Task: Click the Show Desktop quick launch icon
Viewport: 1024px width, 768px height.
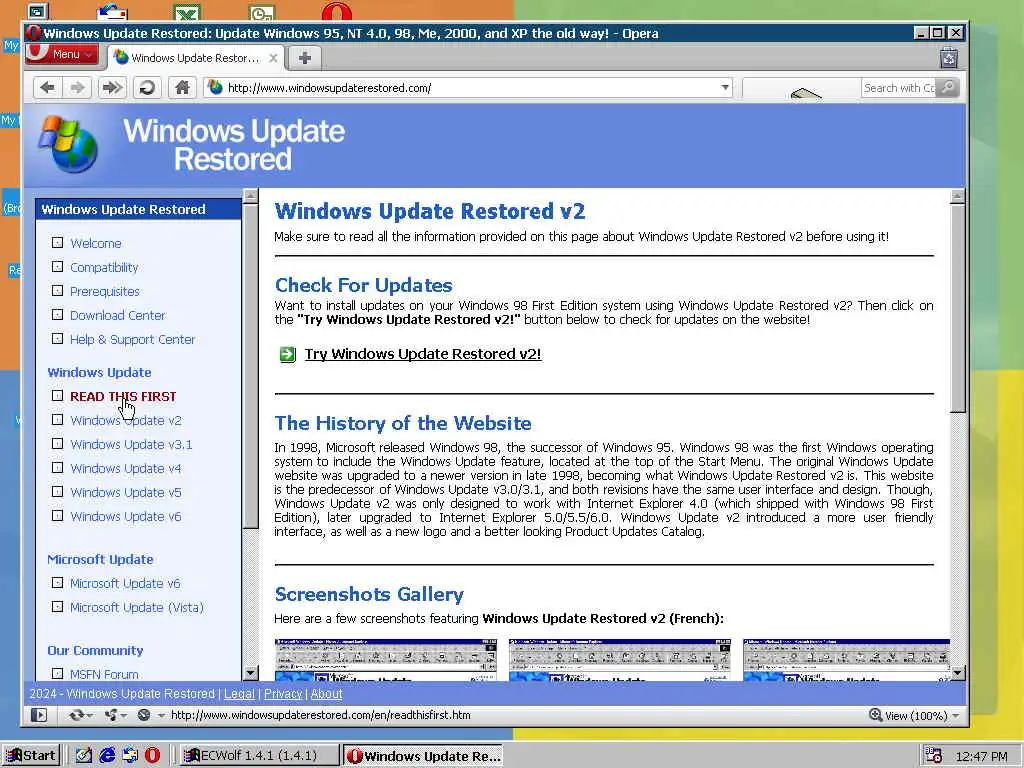Action: (x=84, y=756)
